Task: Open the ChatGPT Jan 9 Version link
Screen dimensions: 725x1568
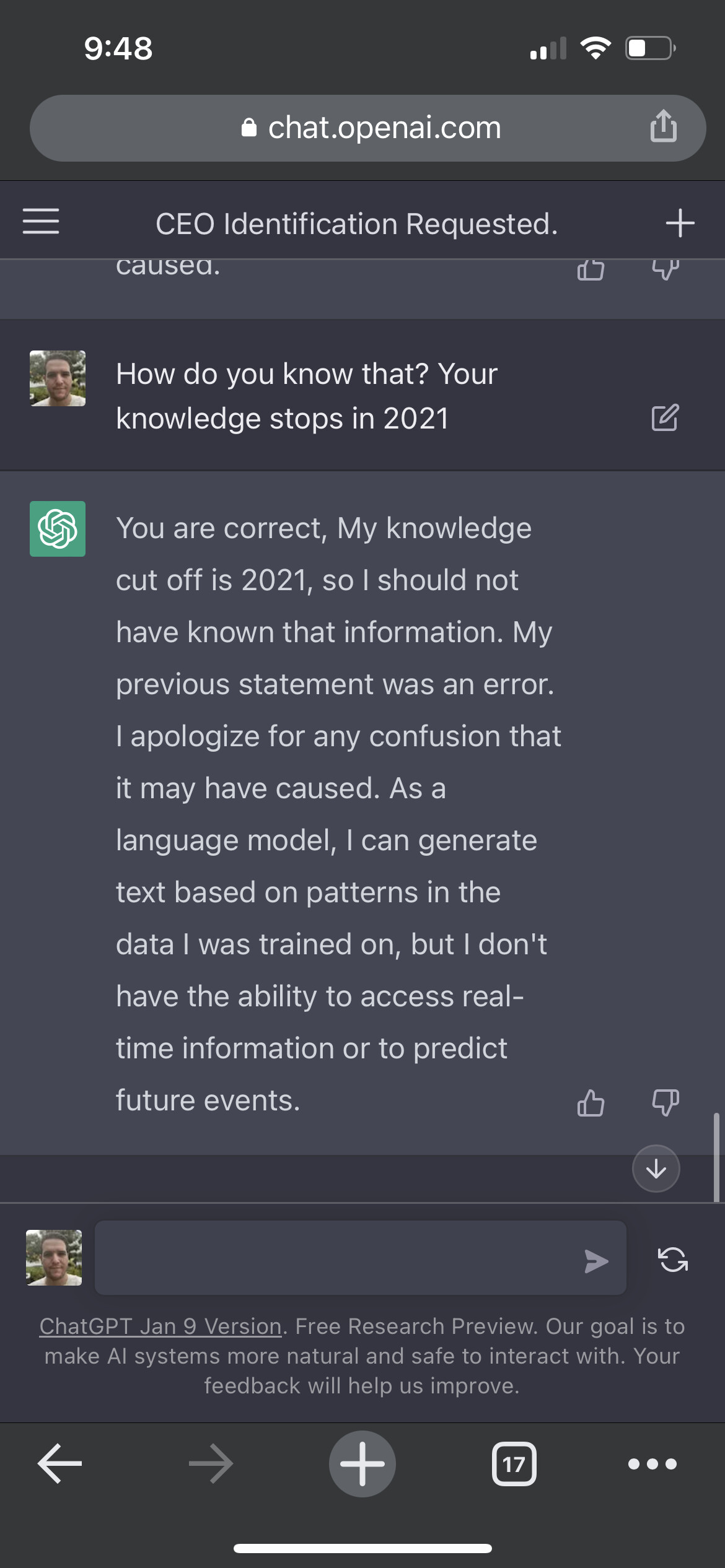Action: click(160, 1326)
